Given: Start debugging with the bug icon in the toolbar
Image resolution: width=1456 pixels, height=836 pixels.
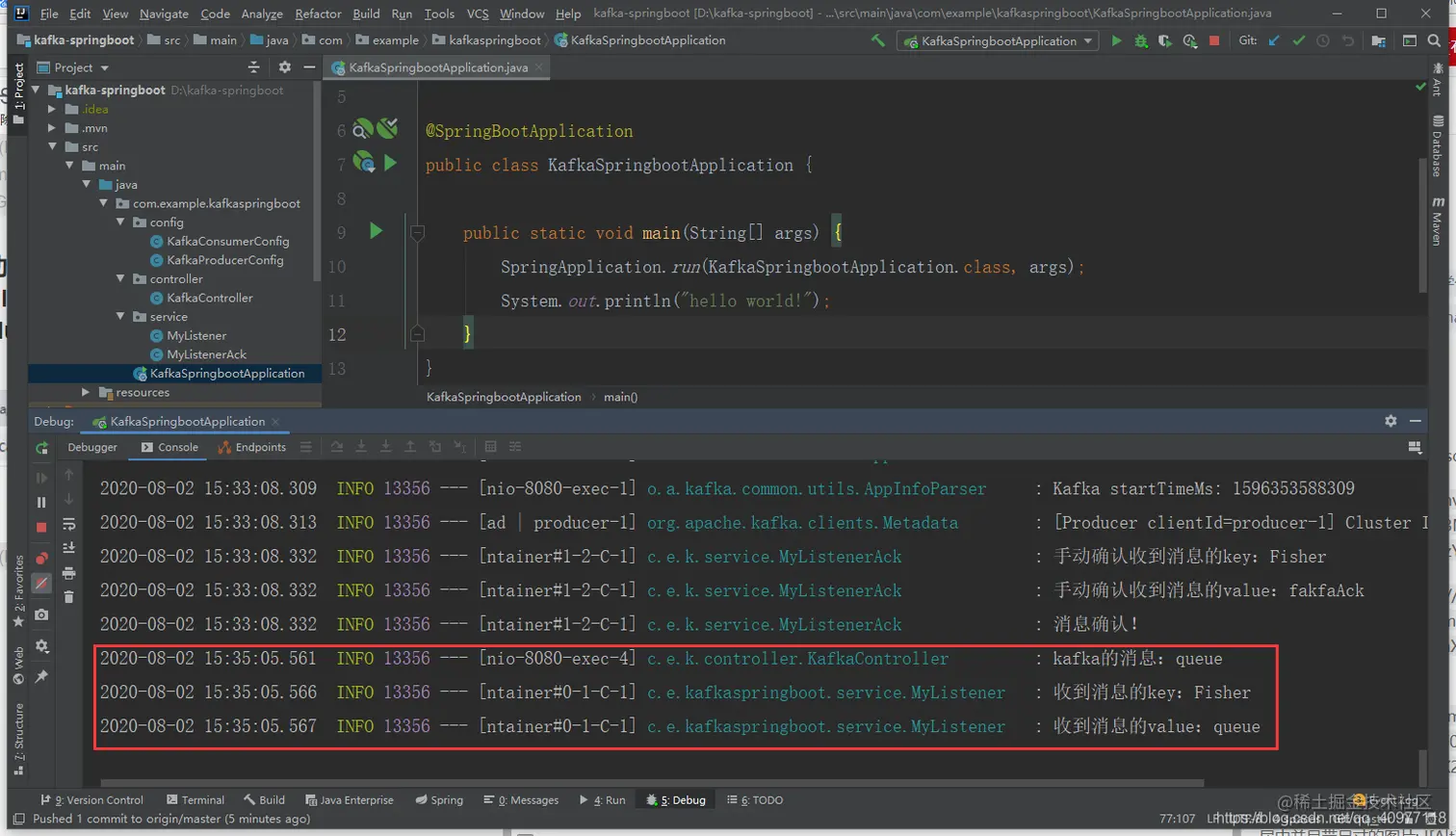Looking at the screenshot, I should [x=1141, y=40].
